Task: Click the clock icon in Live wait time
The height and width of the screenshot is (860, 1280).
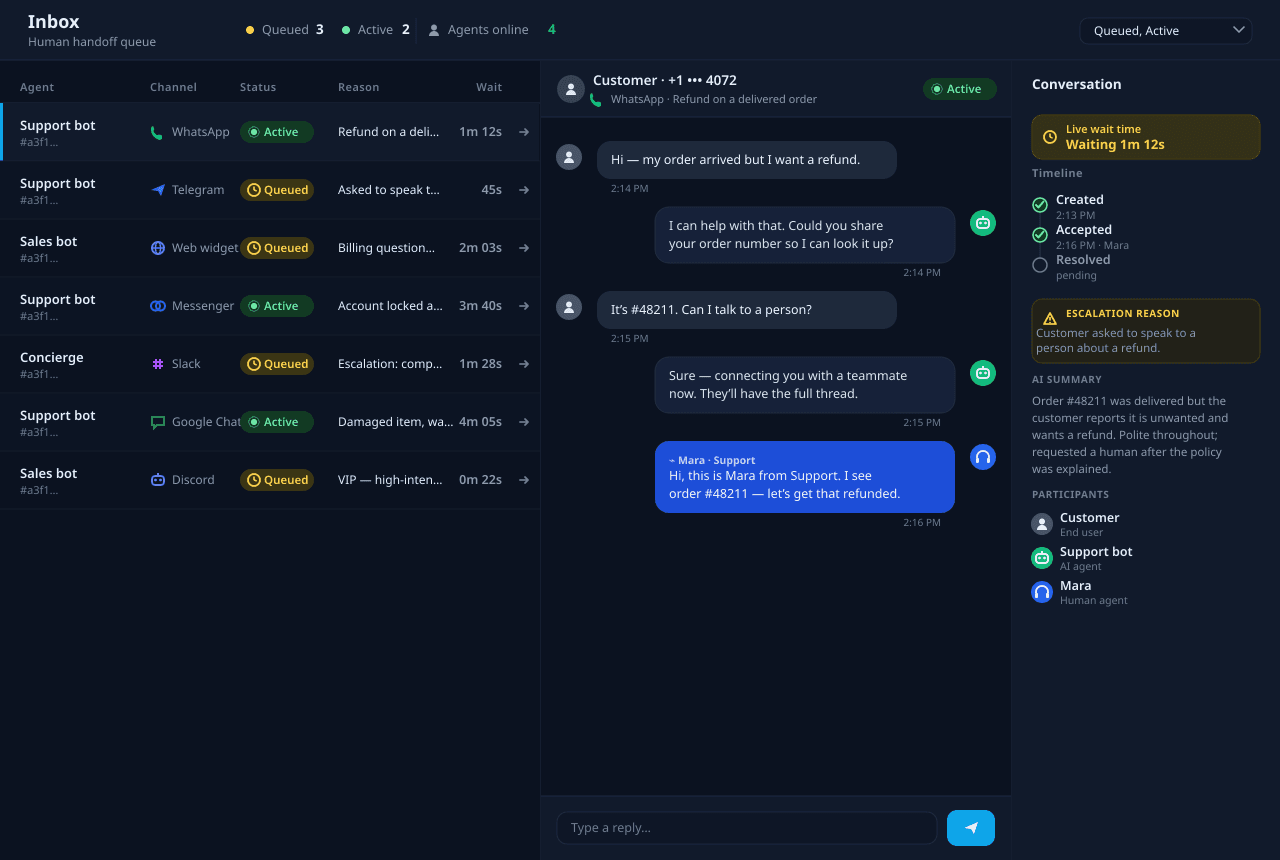Action: click(x=1050, y=137)
